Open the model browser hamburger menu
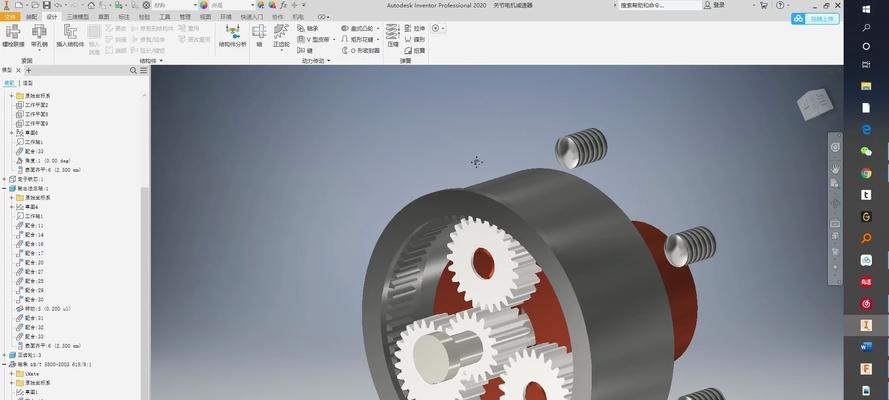Viewport: 889px width, 400px height. pos(143,70)
